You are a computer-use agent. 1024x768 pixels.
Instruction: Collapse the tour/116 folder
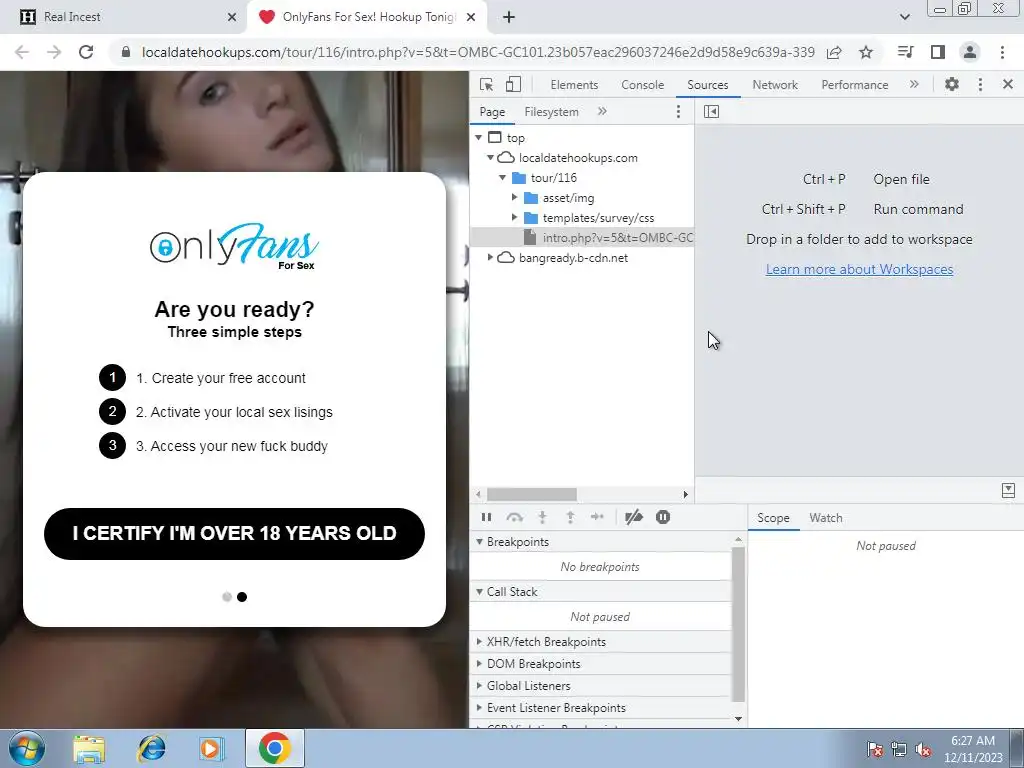(502, 178)
